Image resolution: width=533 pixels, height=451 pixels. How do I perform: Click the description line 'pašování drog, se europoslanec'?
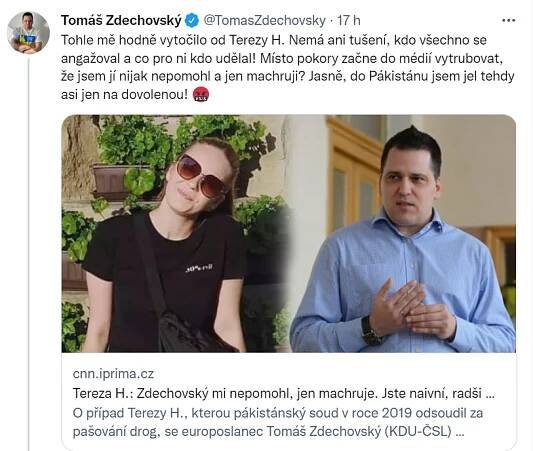(x=268, y=432)
